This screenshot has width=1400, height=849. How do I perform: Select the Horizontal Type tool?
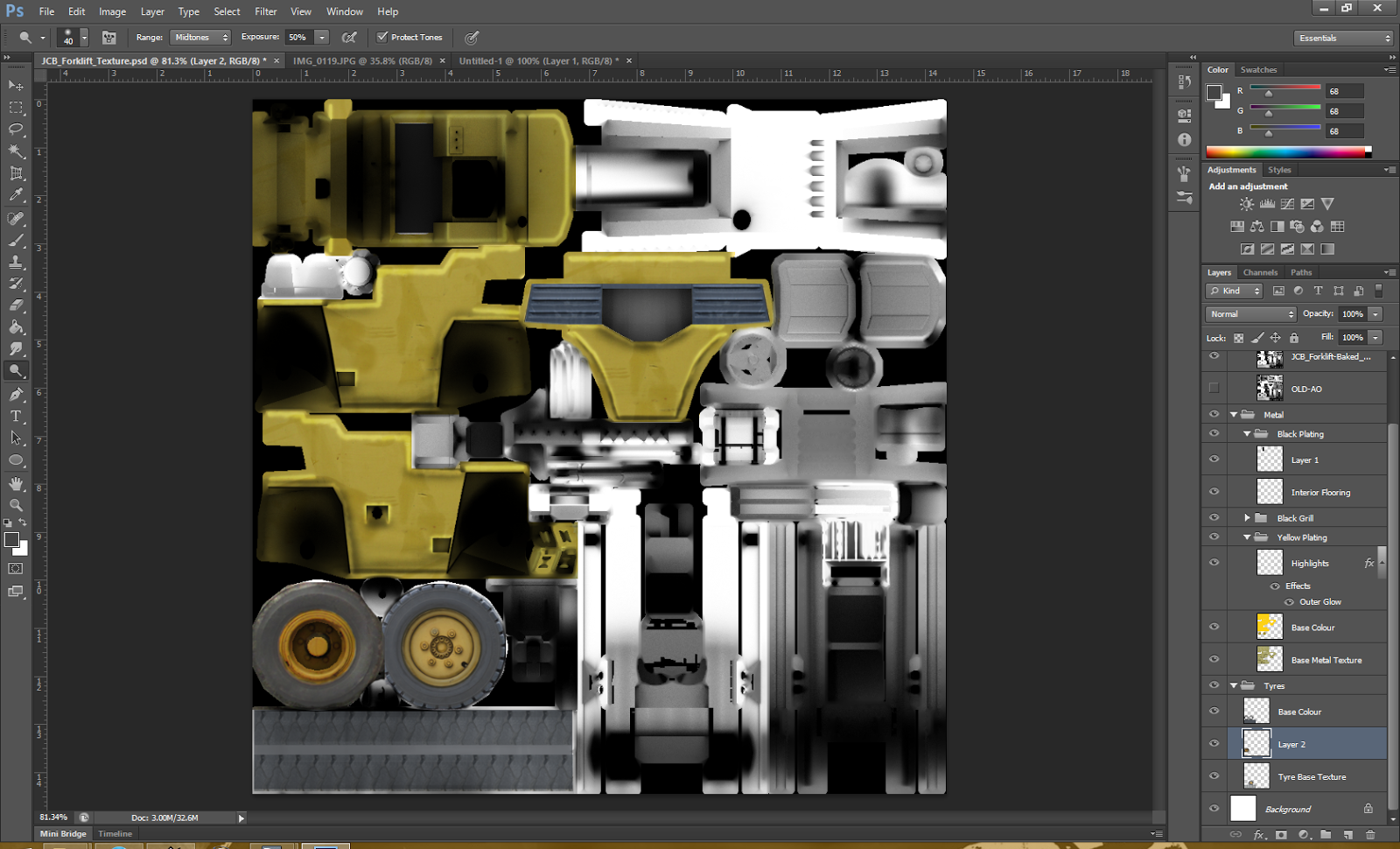[16, 416]
